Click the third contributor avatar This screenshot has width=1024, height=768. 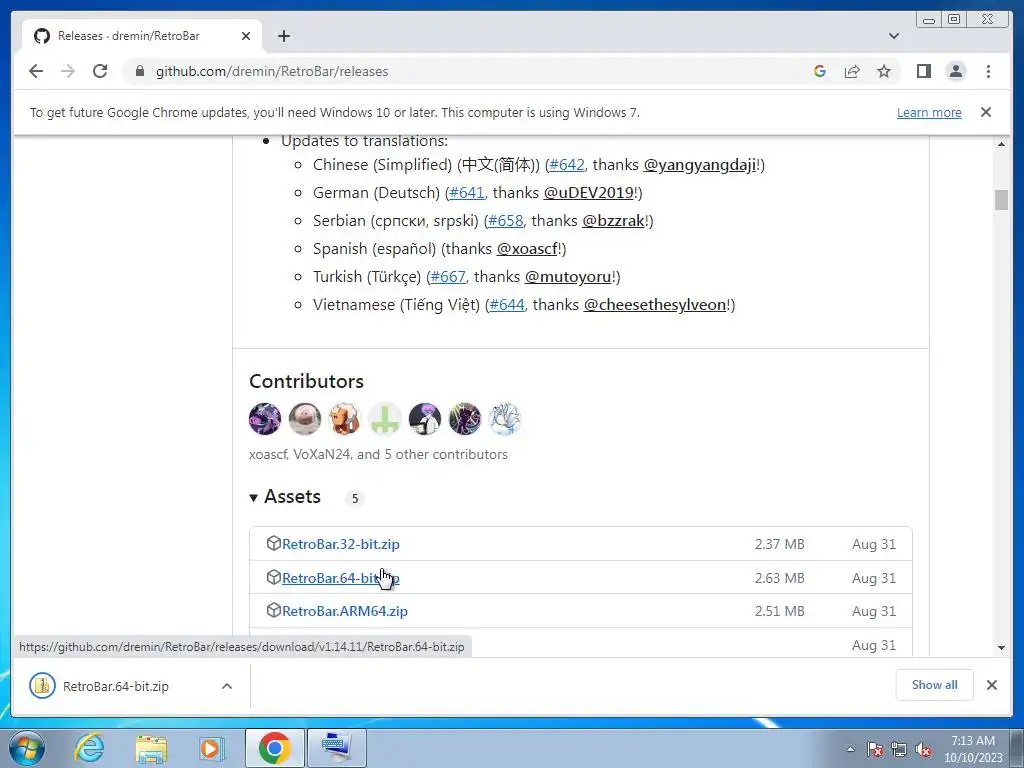345,419
